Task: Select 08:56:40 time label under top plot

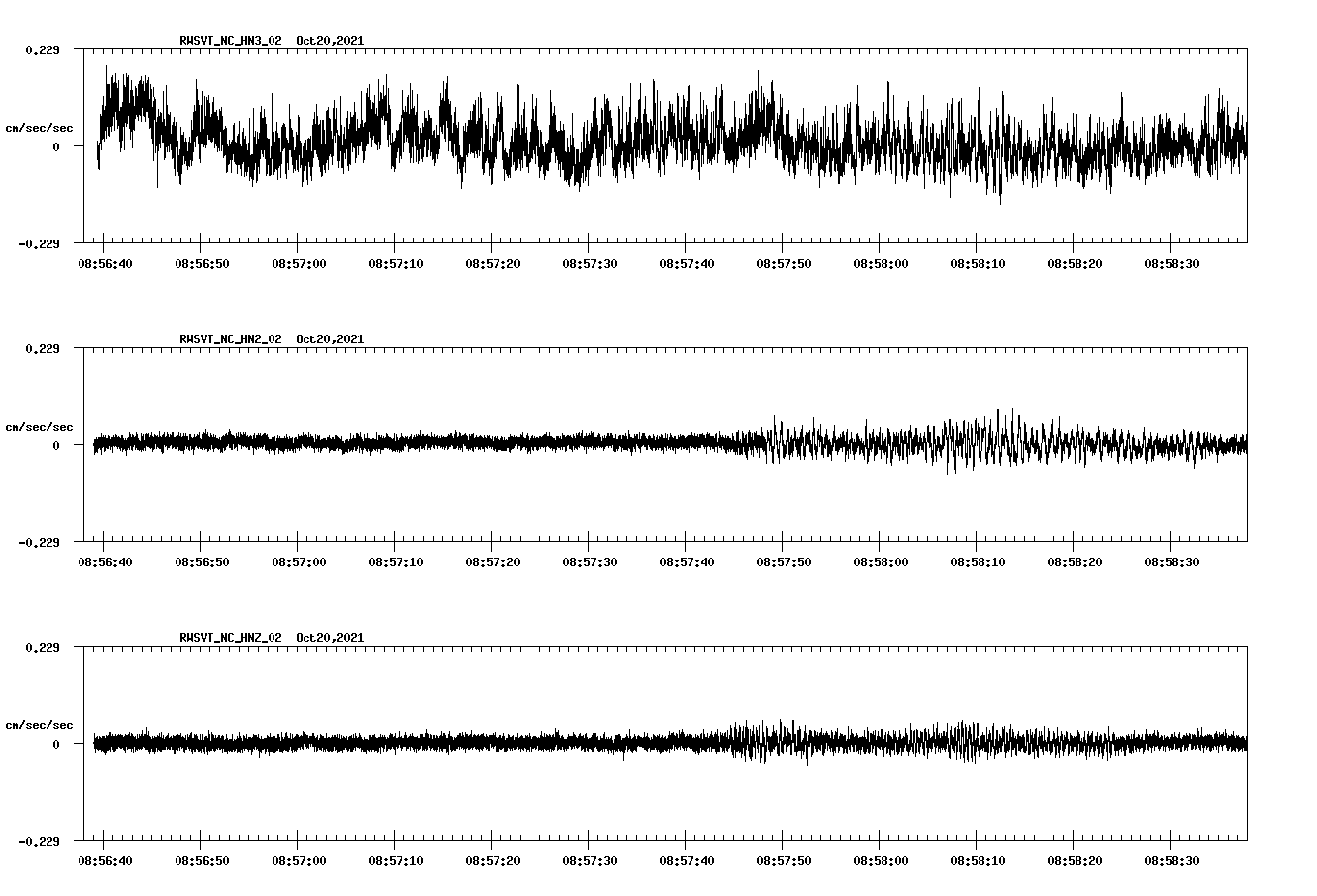Action: tap(105, 264)
